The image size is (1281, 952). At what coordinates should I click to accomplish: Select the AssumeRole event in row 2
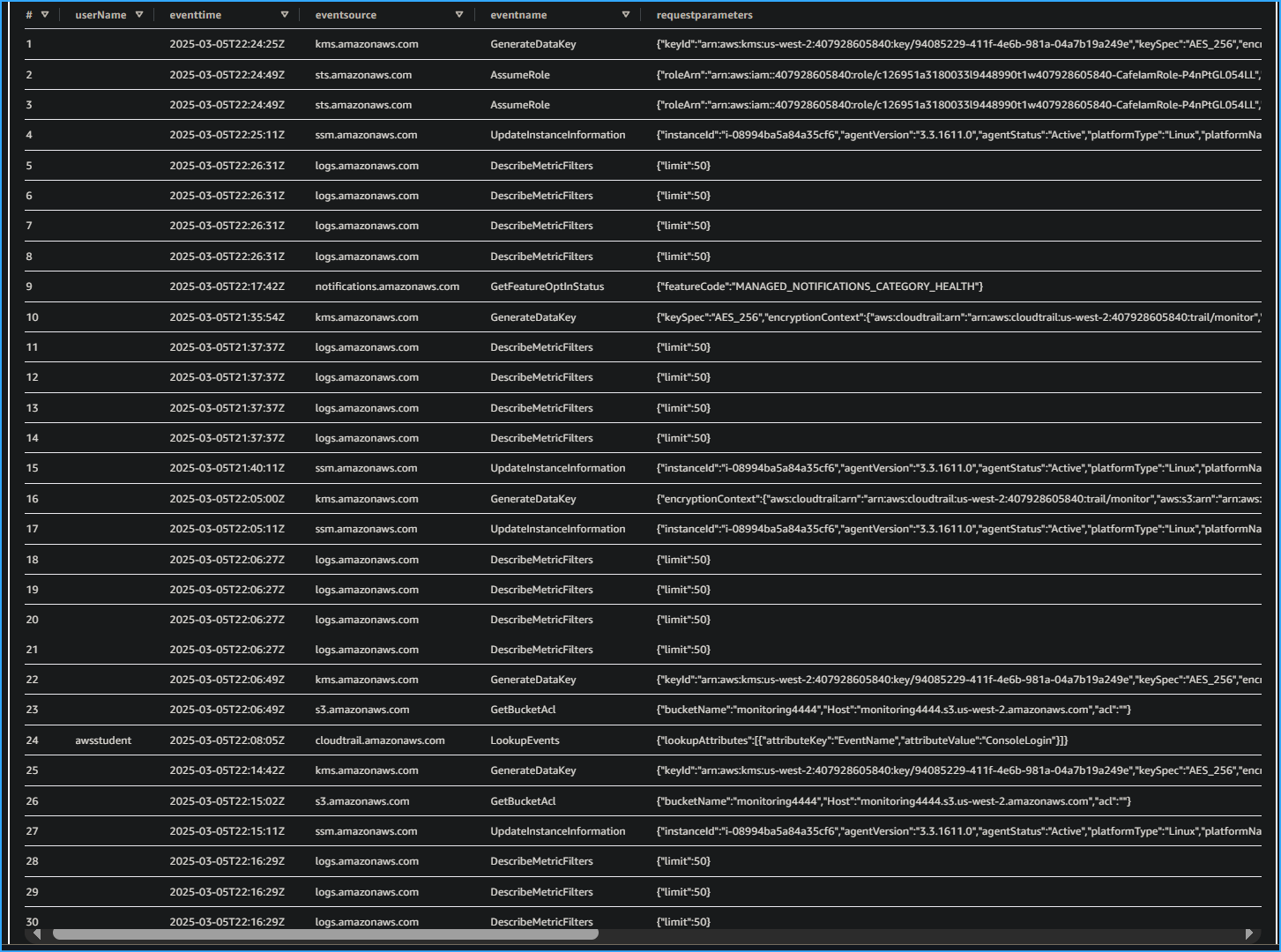click(519, 74)
